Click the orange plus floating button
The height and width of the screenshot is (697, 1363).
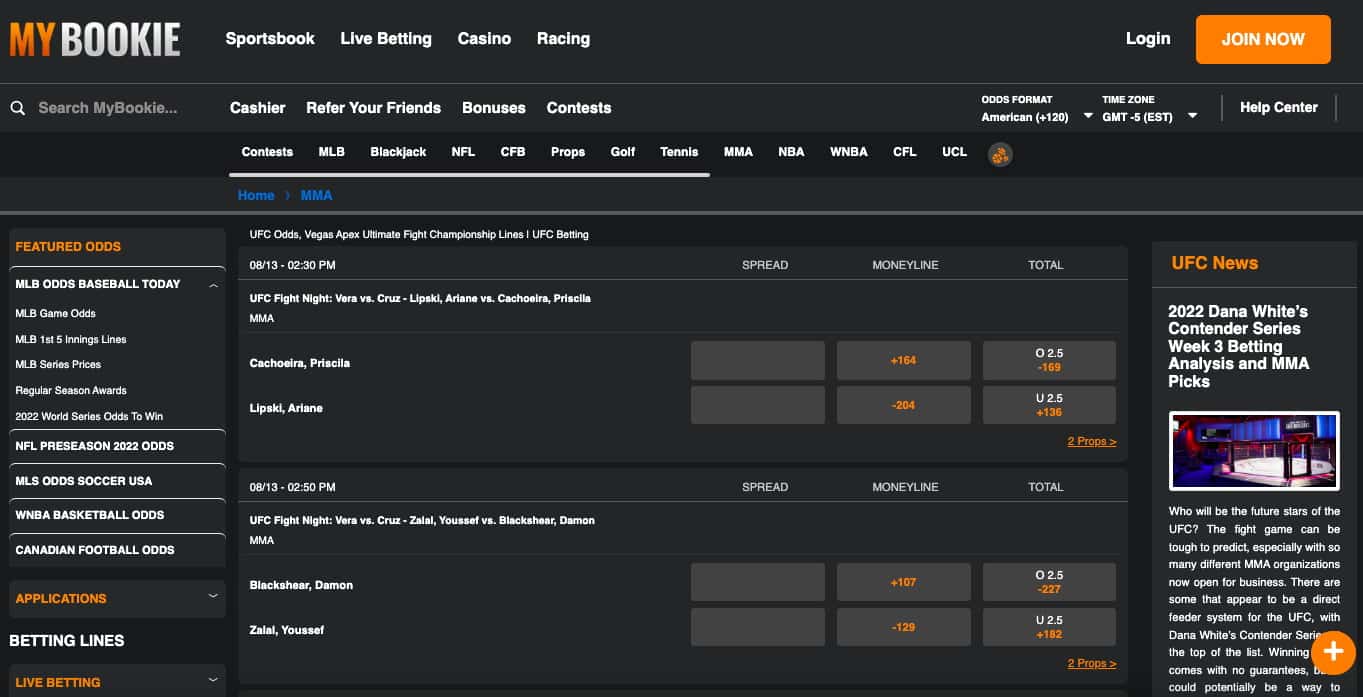[x=1332, y=651]
